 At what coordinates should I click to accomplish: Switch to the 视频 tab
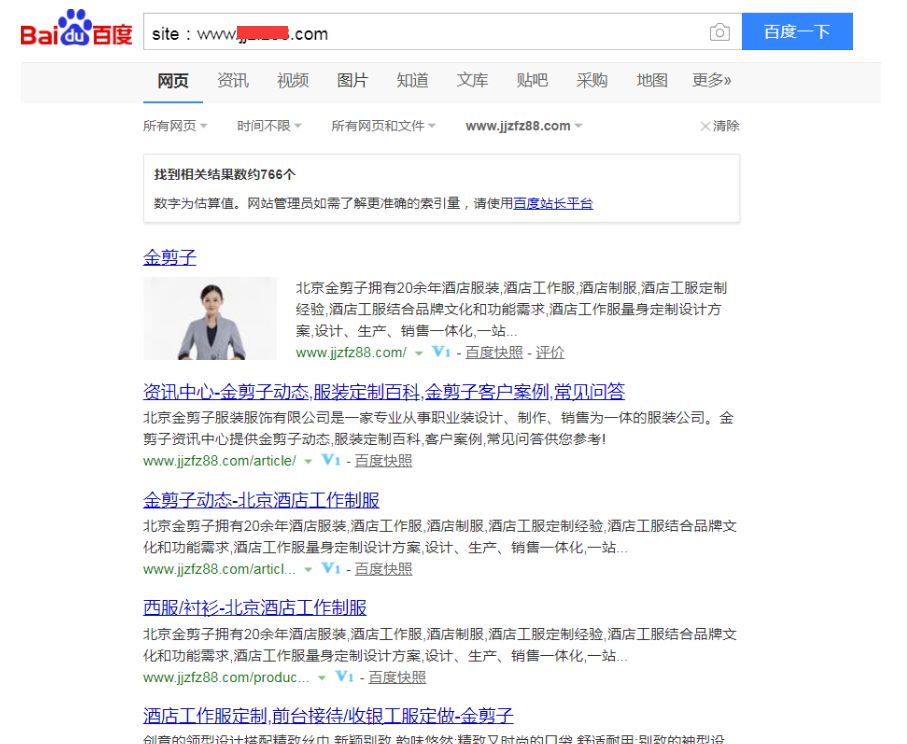pyautogui.click(x=293, y=81)
